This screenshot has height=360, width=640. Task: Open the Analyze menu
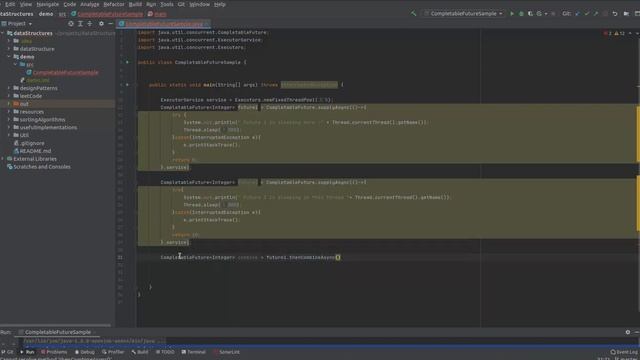point(89,4)
